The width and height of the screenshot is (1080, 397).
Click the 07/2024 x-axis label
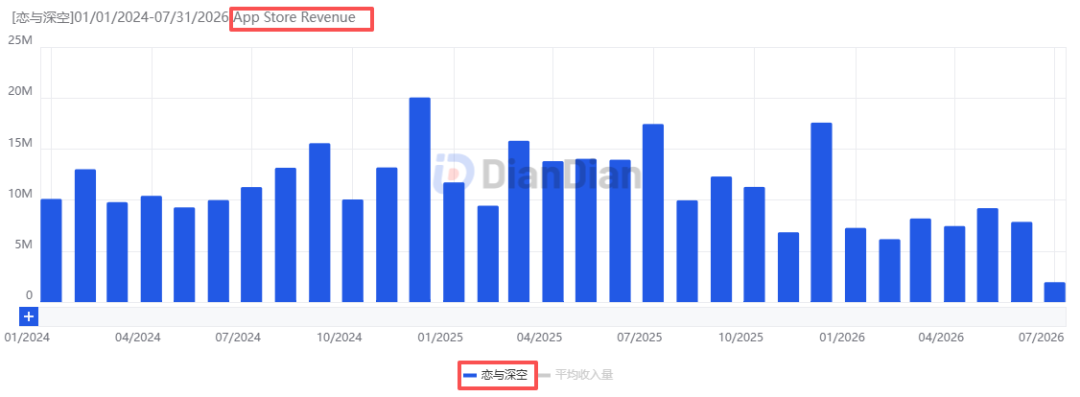pyautogui.click(x=238, y=338)
